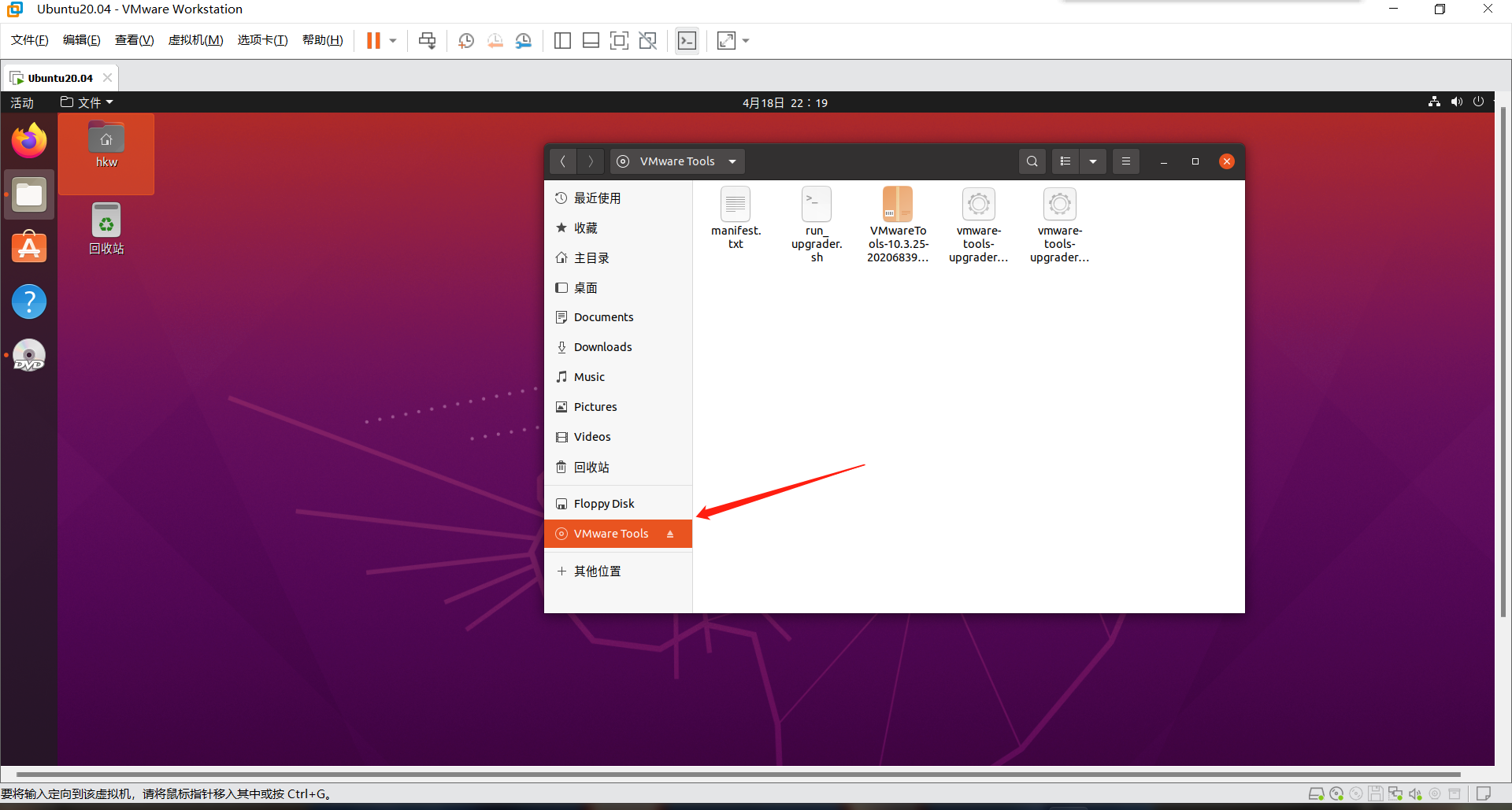Click the VMware pause virtual machine icon
The image size is (1512, 810).
[373, 41]
